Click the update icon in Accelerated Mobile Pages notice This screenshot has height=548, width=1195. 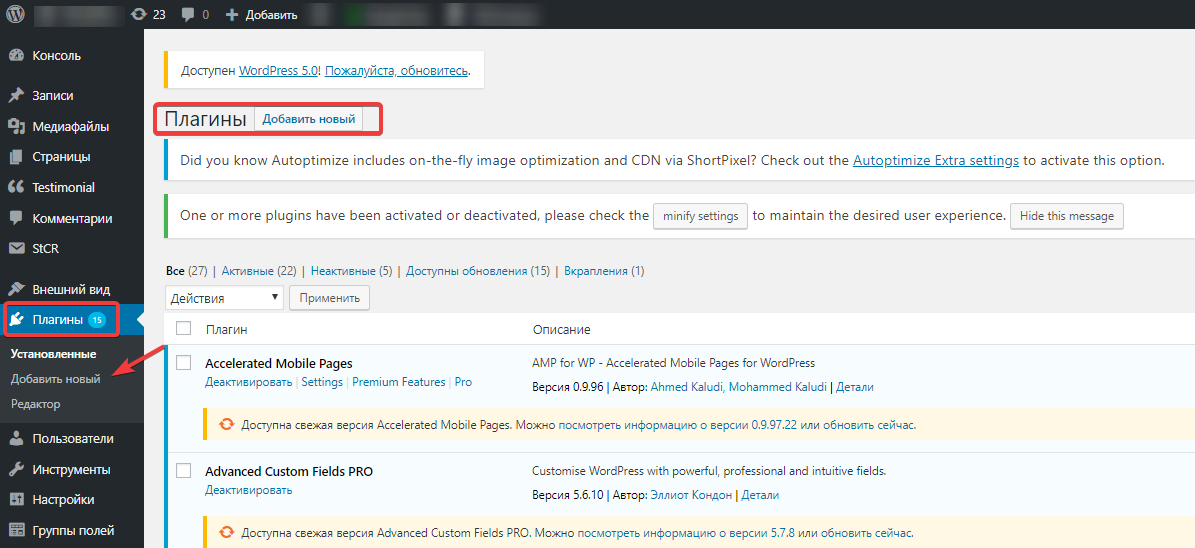(227, 425)
